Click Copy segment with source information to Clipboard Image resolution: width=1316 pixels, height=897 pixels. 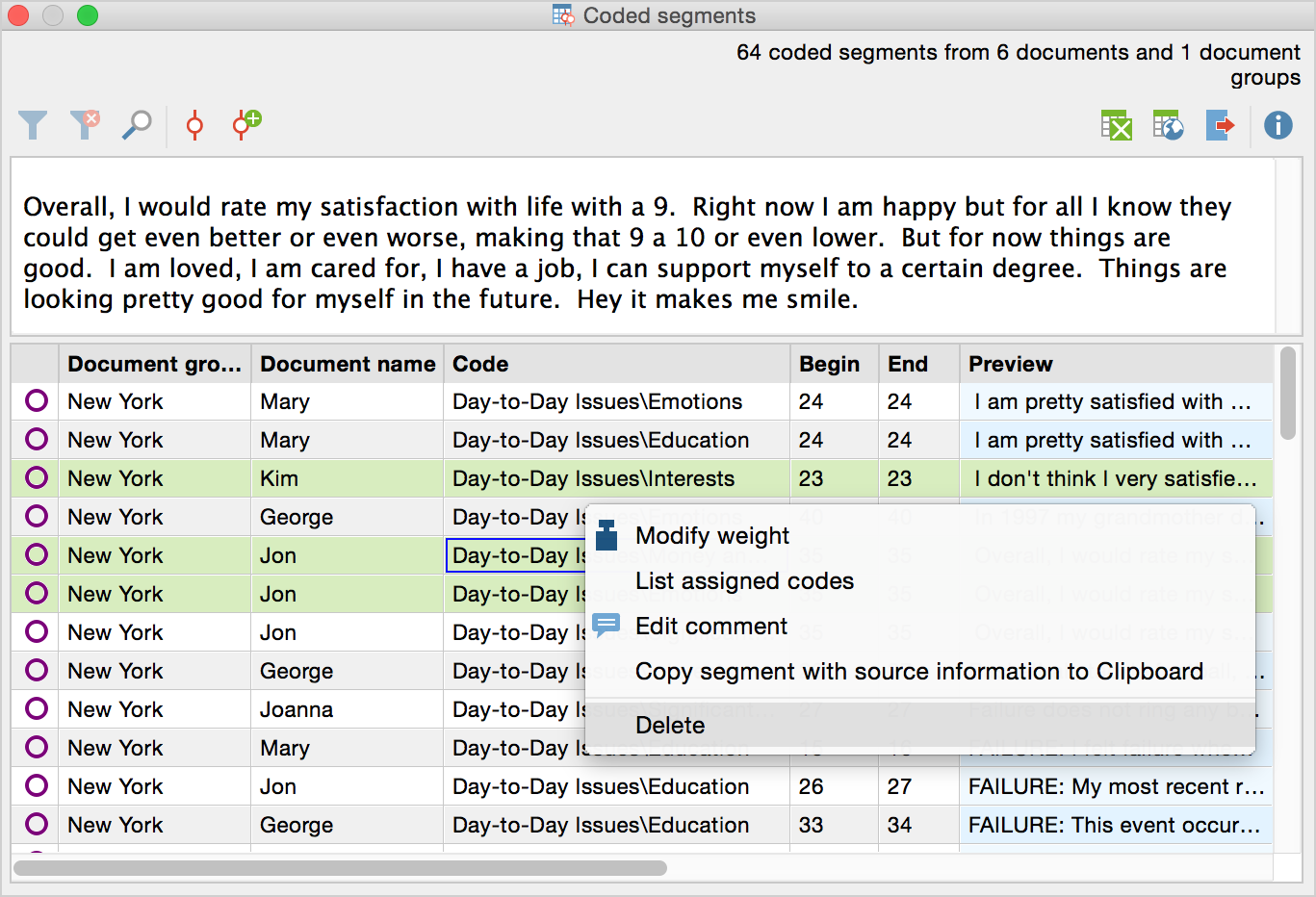(x=918, y=672)
